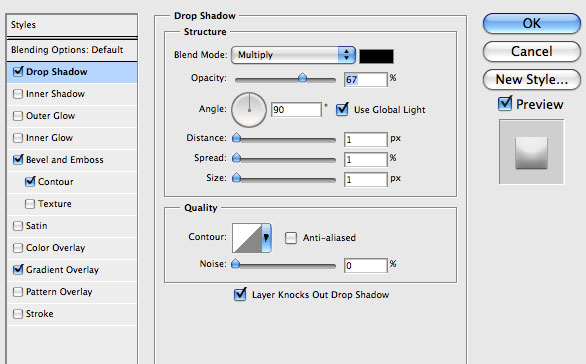
Task: Confirm with the OK button
Action: click(532, 24)
